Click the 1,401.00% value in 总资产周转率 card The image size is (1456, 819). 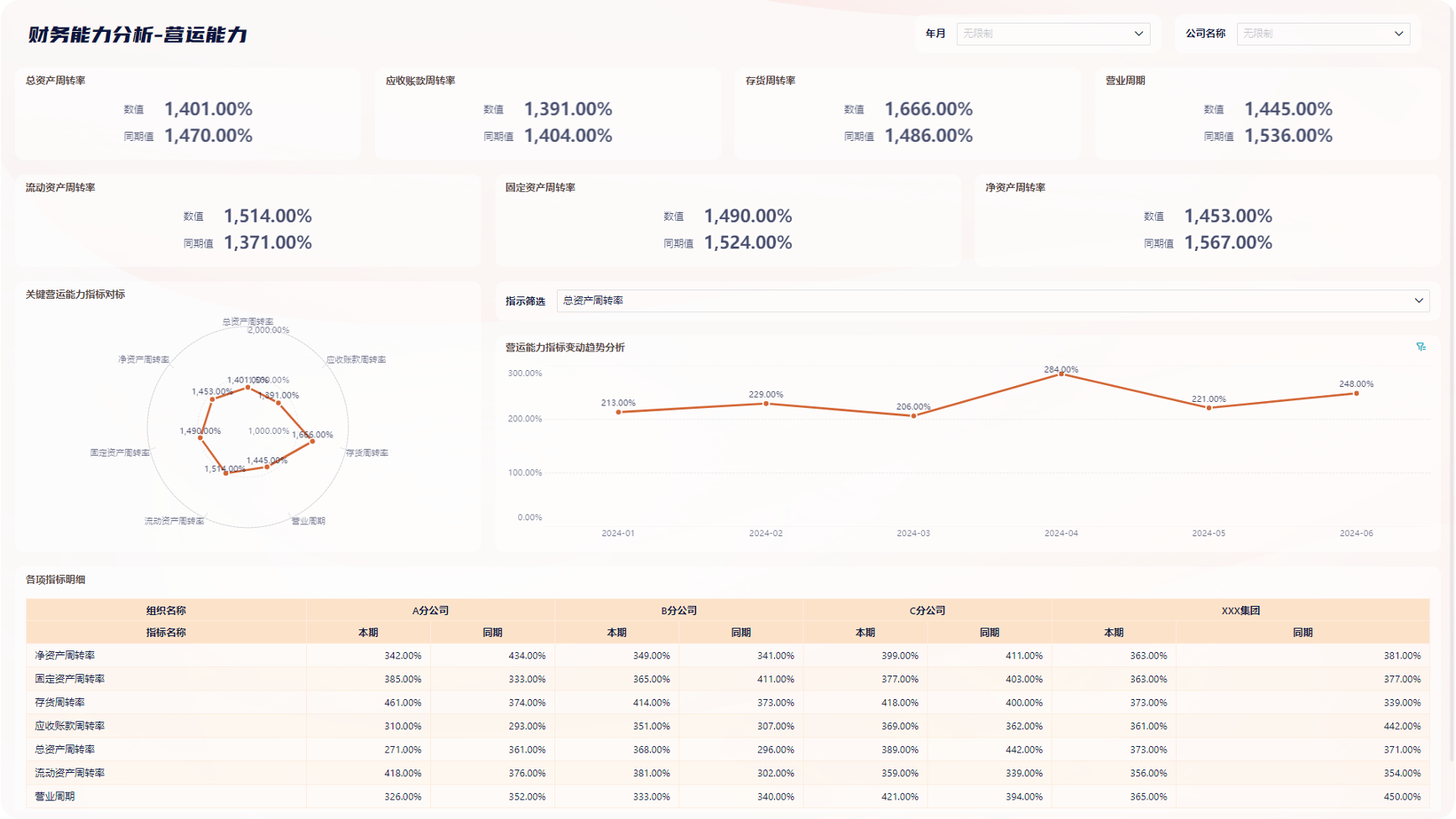(x=208, y=109)
